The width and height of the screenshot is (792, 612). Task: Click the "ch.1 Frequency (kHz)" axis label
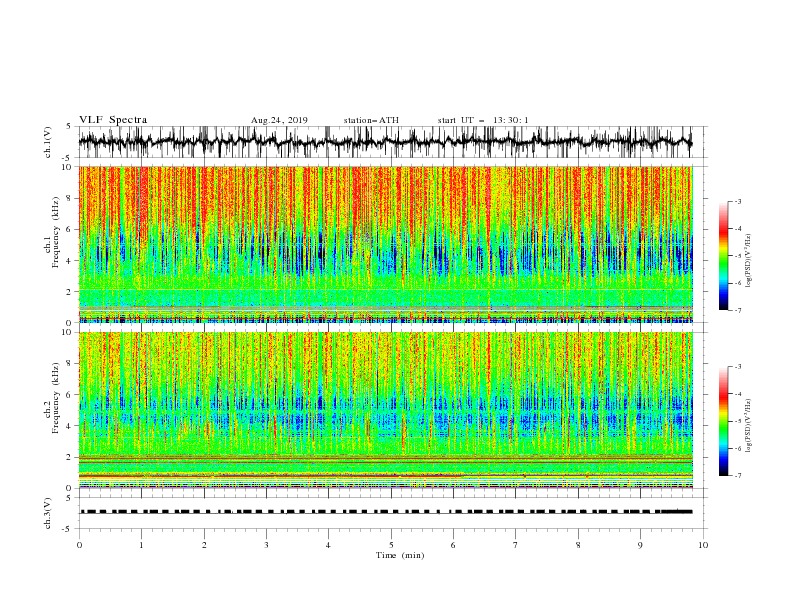[52, 231]
